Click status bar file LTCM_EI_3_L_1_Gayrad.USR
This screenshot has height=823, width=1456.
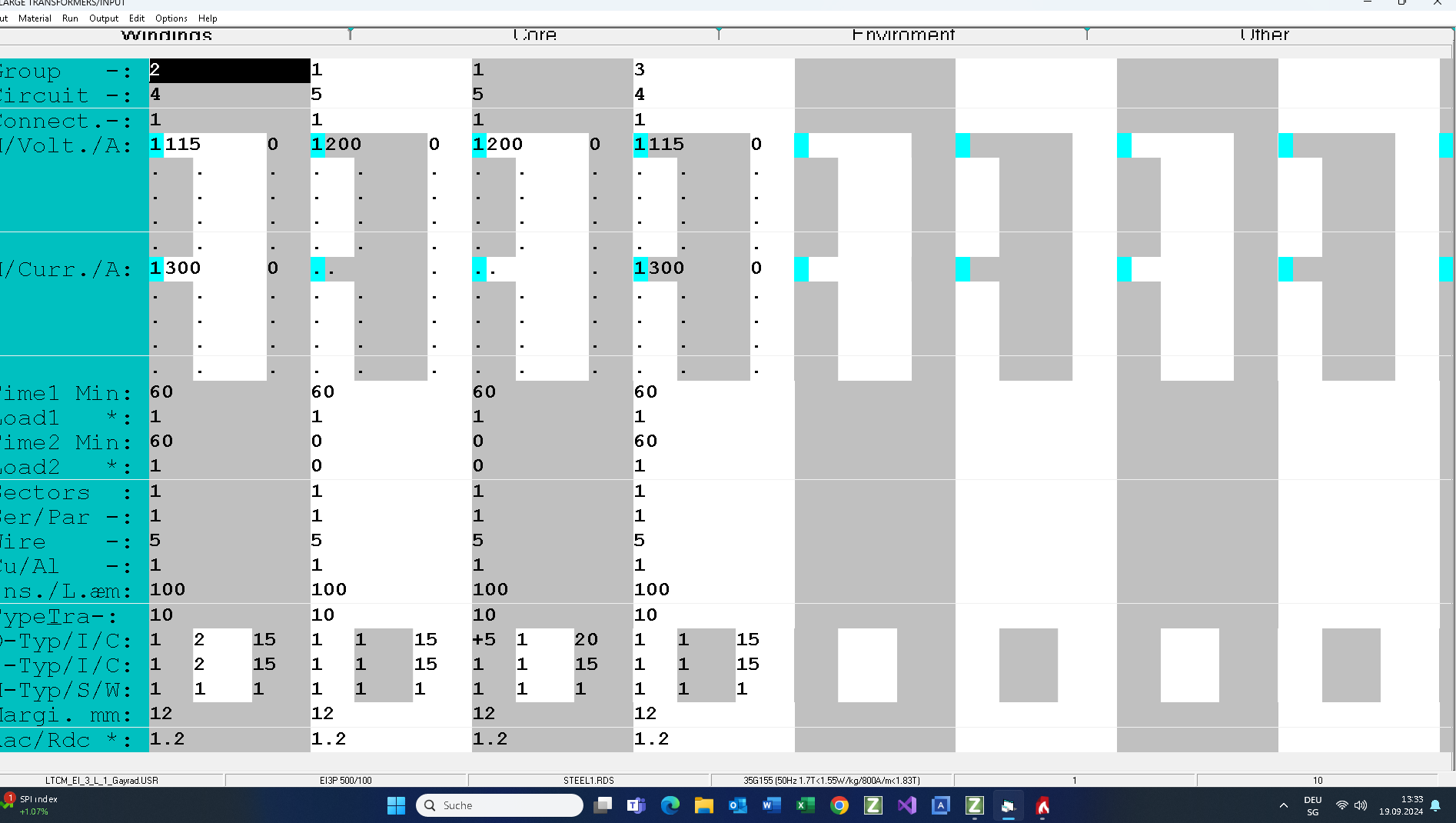(101, 780)
